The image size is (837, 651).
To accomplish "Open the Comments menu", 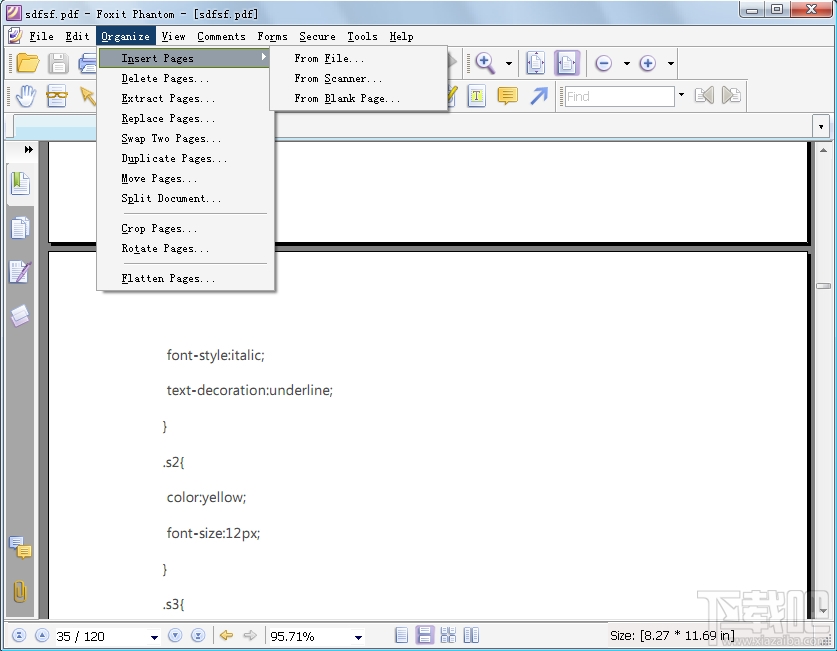I will [222, 36].
